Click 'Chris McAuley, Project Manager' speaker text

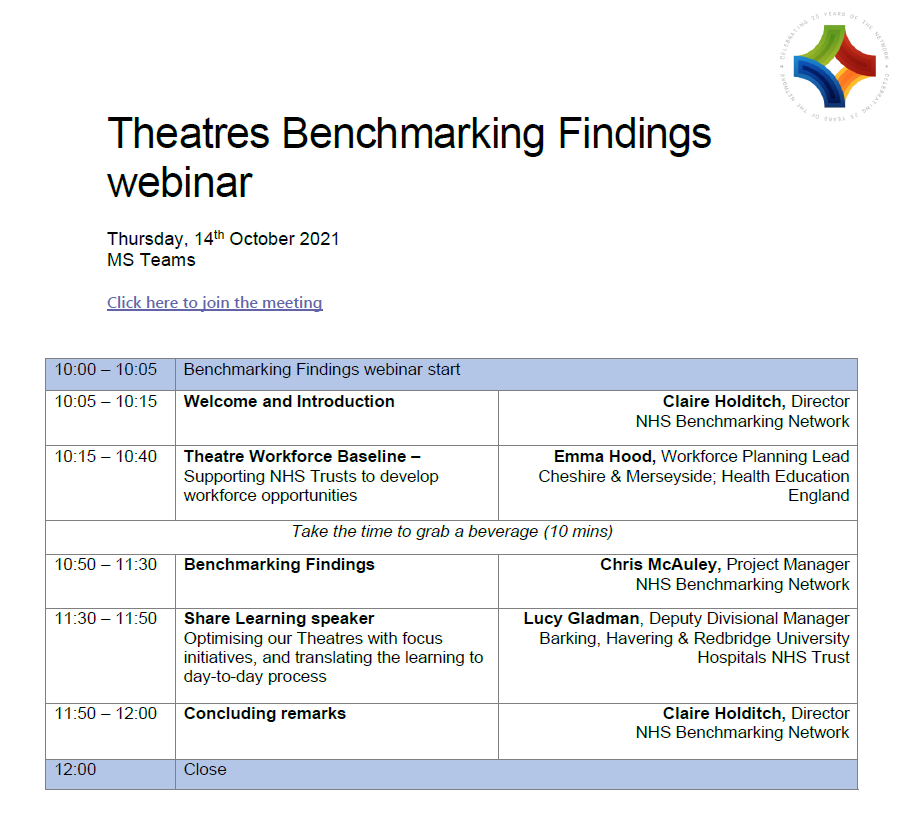pyautogui.click(x=725, y=564)
